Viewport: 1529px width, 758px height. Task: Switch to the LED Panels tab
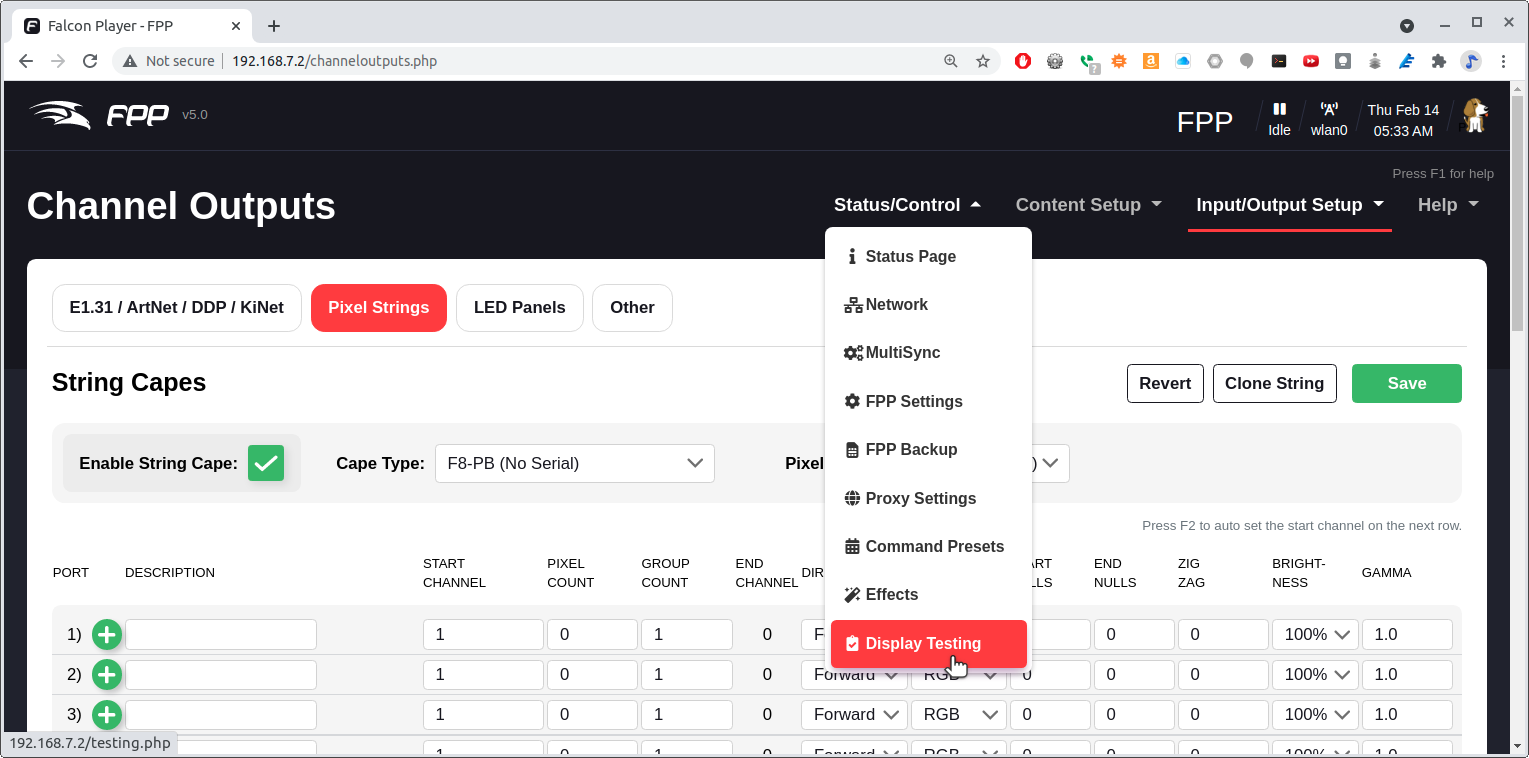pos(519,308)
